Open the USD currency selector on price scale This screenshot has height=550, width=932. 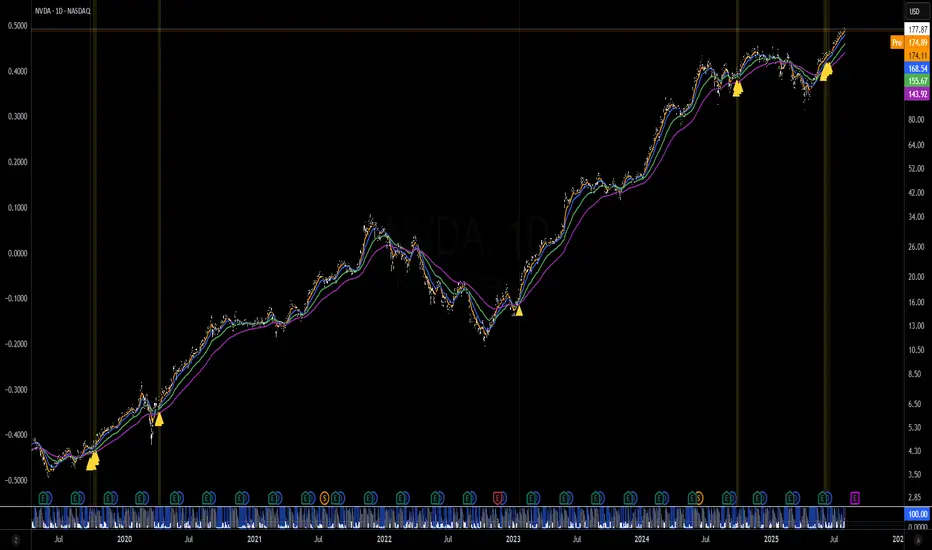[914, 11]
